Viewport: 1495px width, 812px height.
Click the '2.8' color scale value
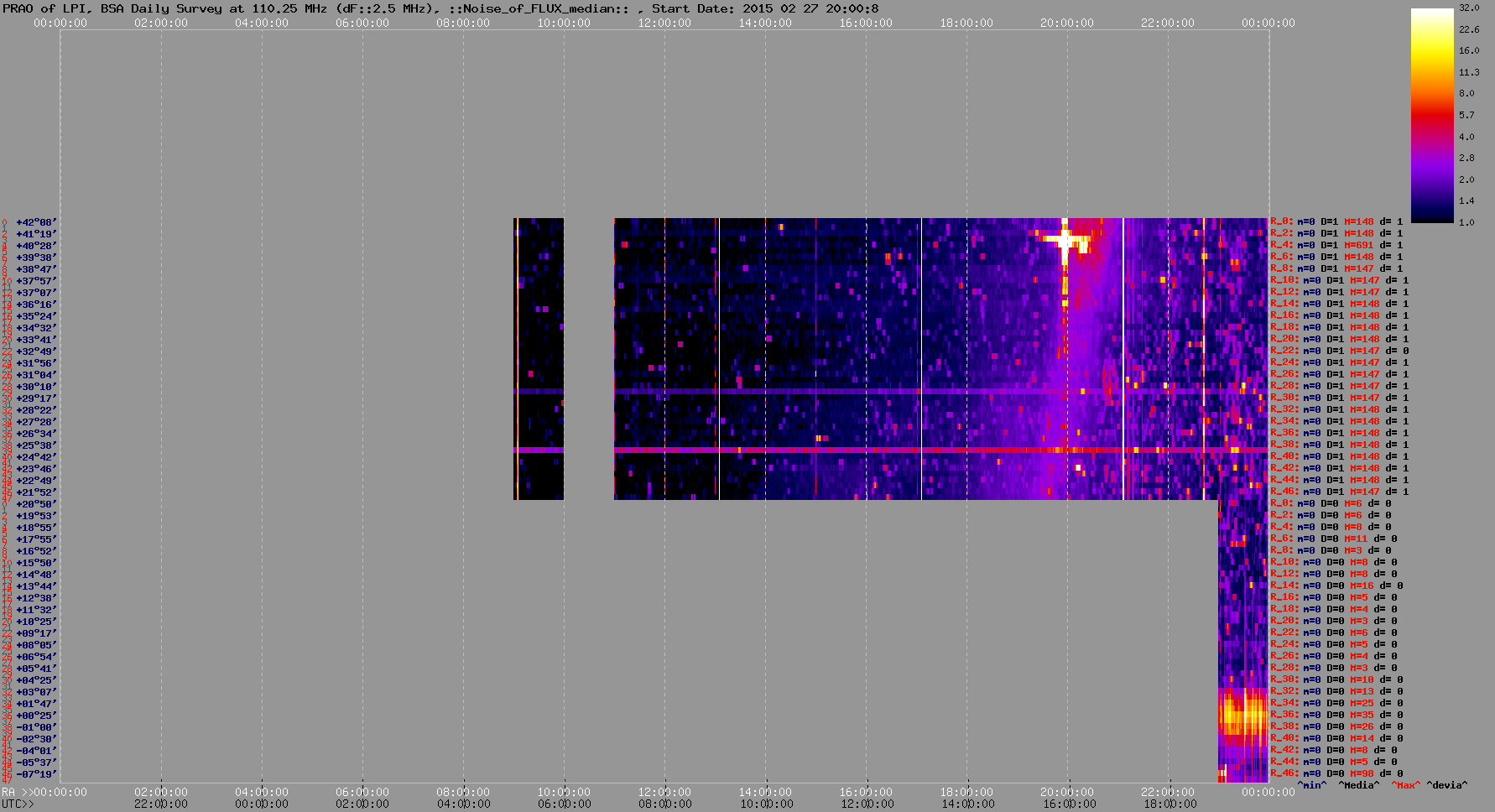tap(1466, 158)
